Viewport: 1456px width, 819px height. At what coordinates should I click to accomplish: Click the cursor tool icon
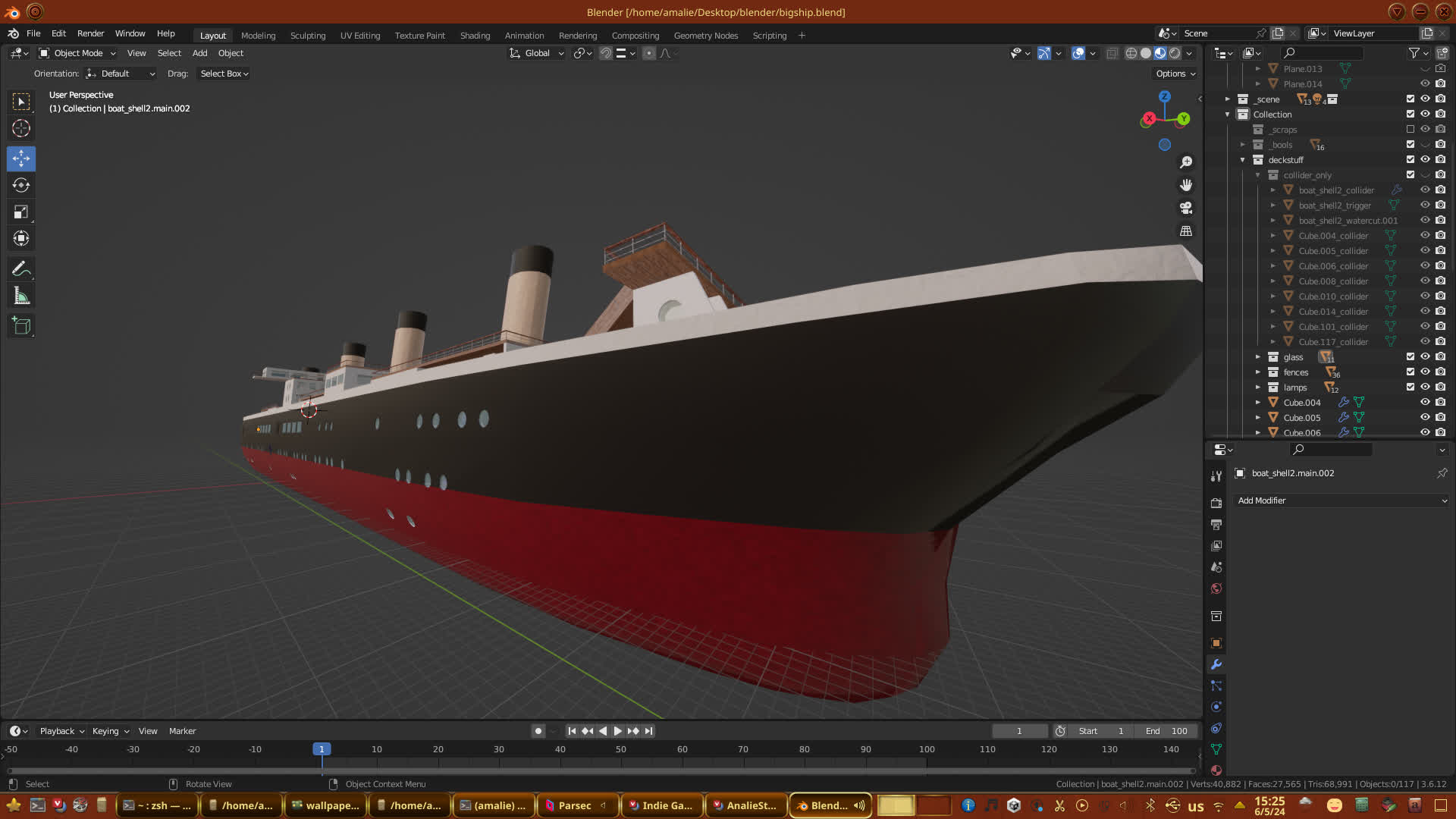coord(21,128)
